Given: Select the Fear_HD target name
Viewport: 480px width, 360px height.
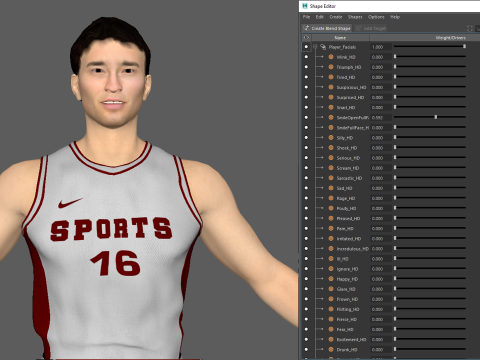Looking at the screenshot, I should [x=345, y=329].
